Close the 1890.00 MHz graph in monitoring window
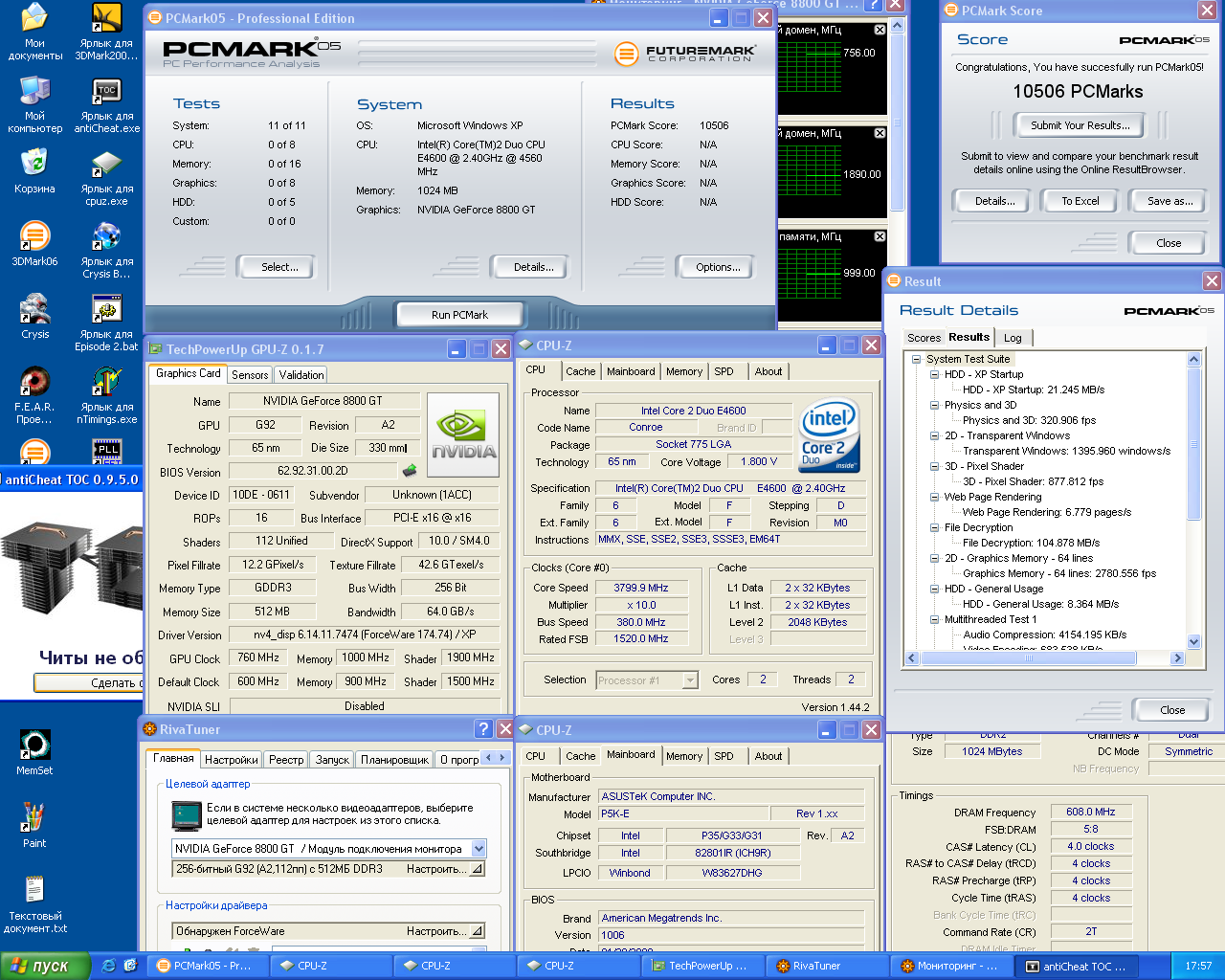The height and width of the screenshot is (980, 1225). 880,133
